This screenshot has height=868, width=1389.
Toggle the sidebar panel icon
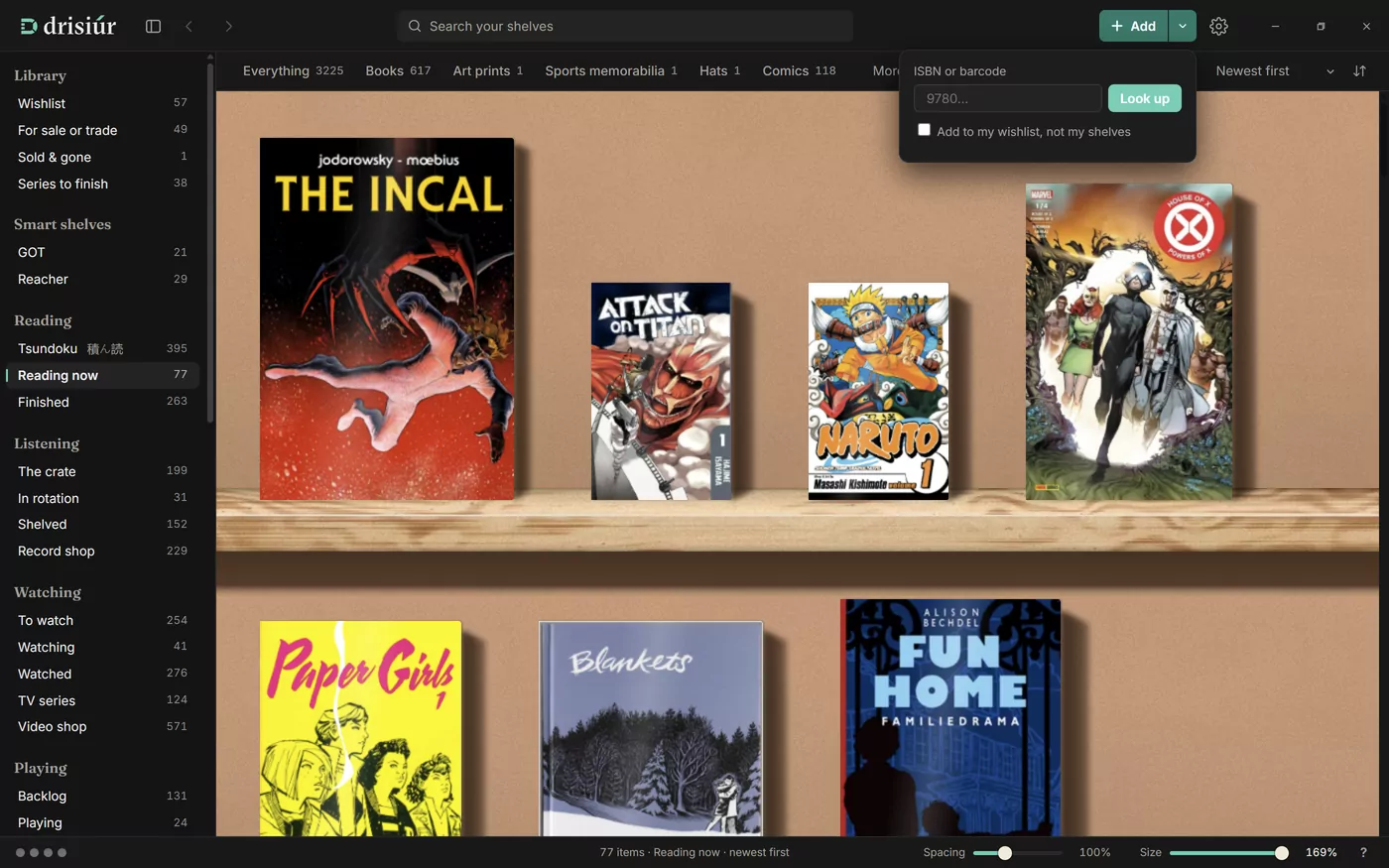[153, 26]
